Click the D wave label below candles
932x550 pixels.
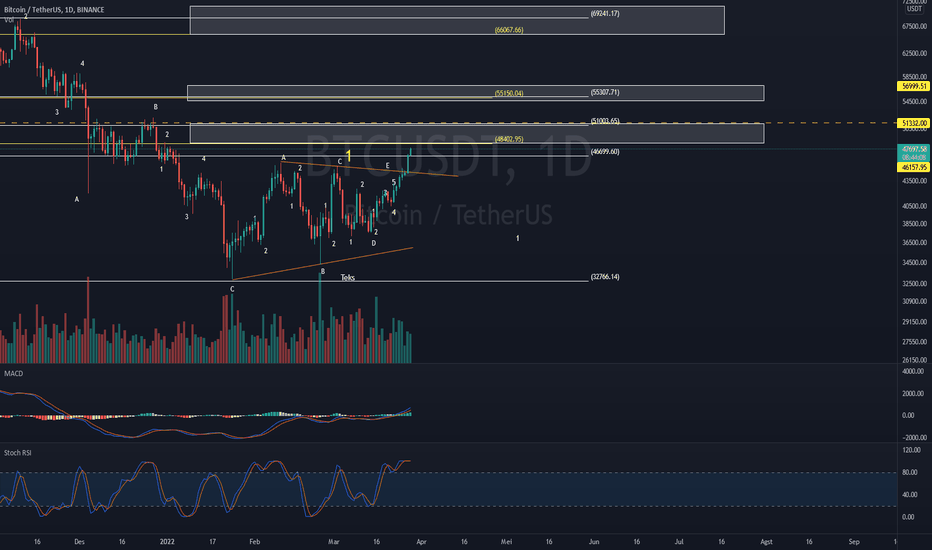point(374,243)
